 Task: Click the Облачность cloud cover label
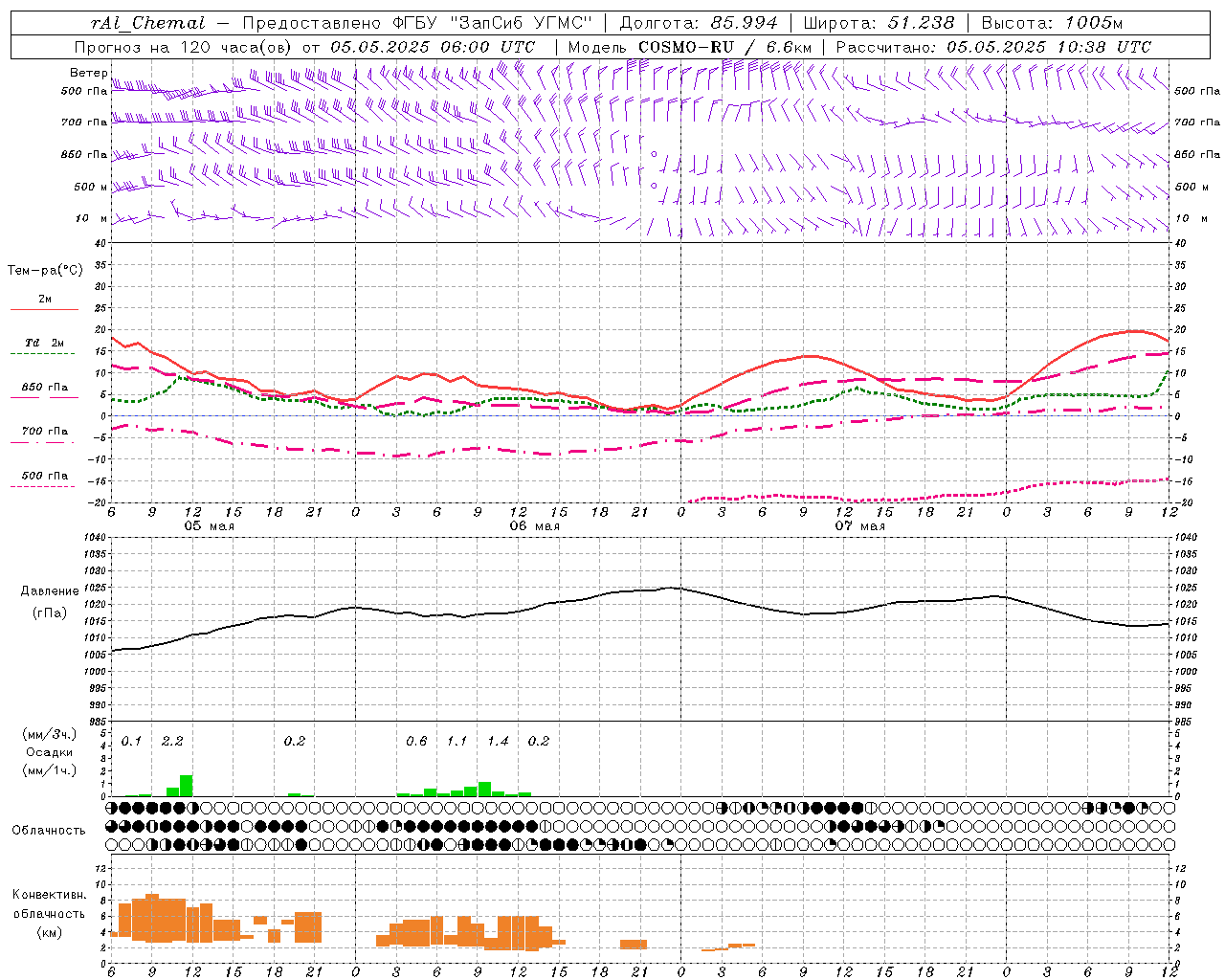[x=49, y=830]
